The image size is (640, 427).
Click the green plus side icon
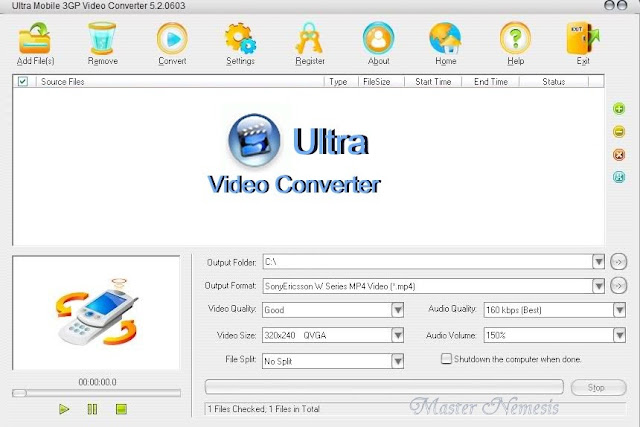(619, 109)
